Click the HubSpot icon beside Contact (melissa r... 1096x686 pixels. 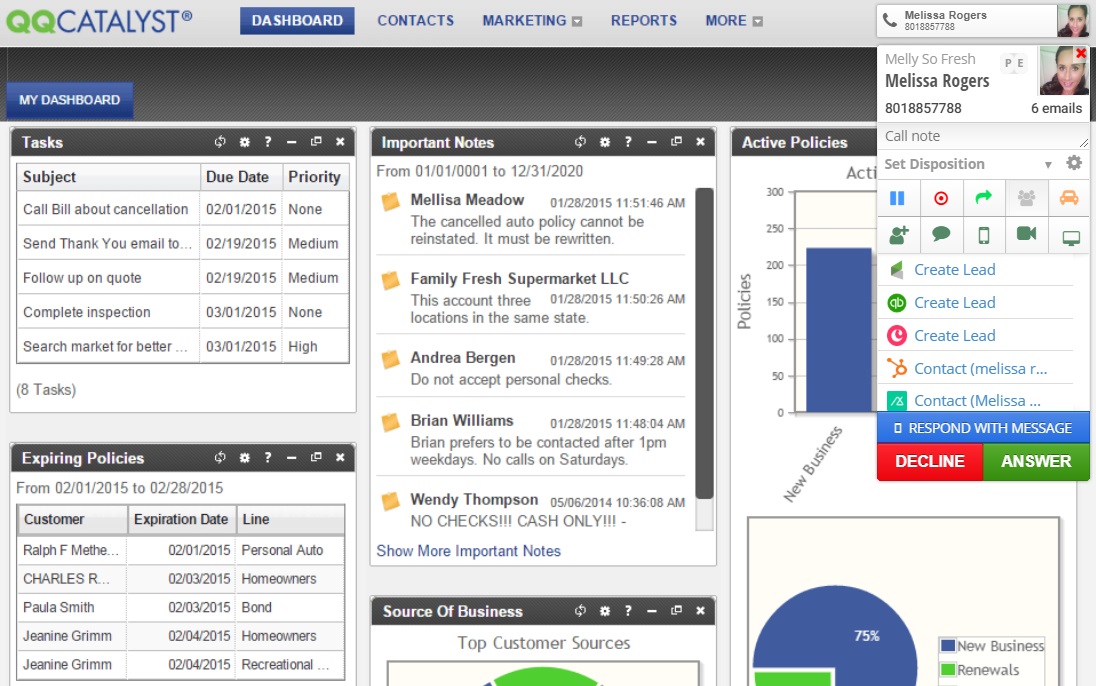[x=897, y=368]
